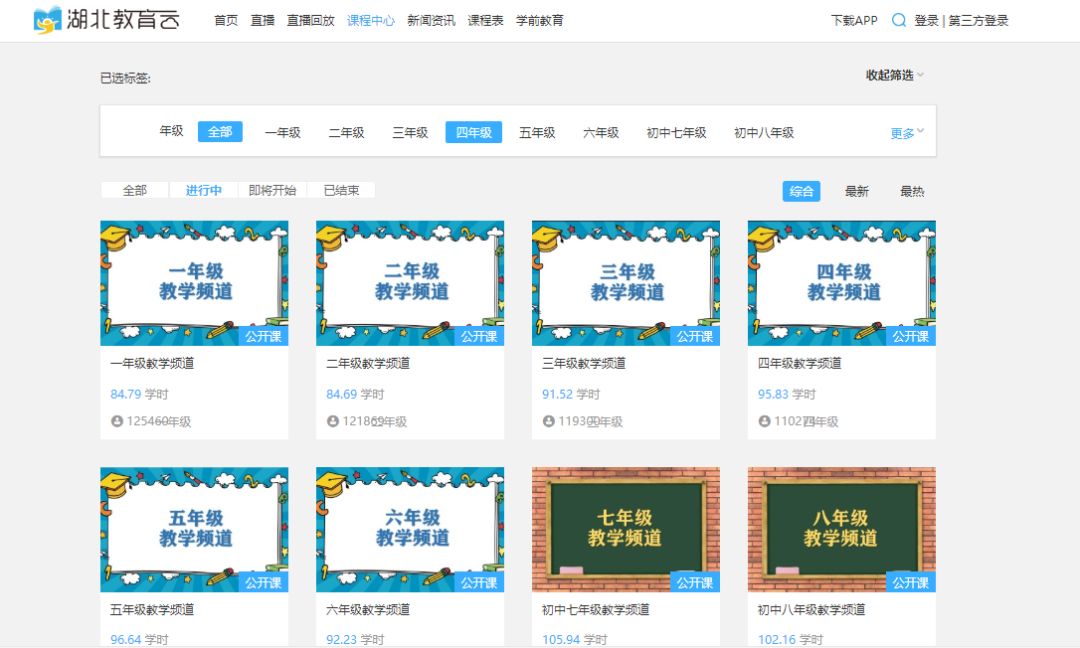Image resolution: width=1080 pixels, height=648 pixels.
Task: Open 直播回放 navigation item
Action: point(311,21)
